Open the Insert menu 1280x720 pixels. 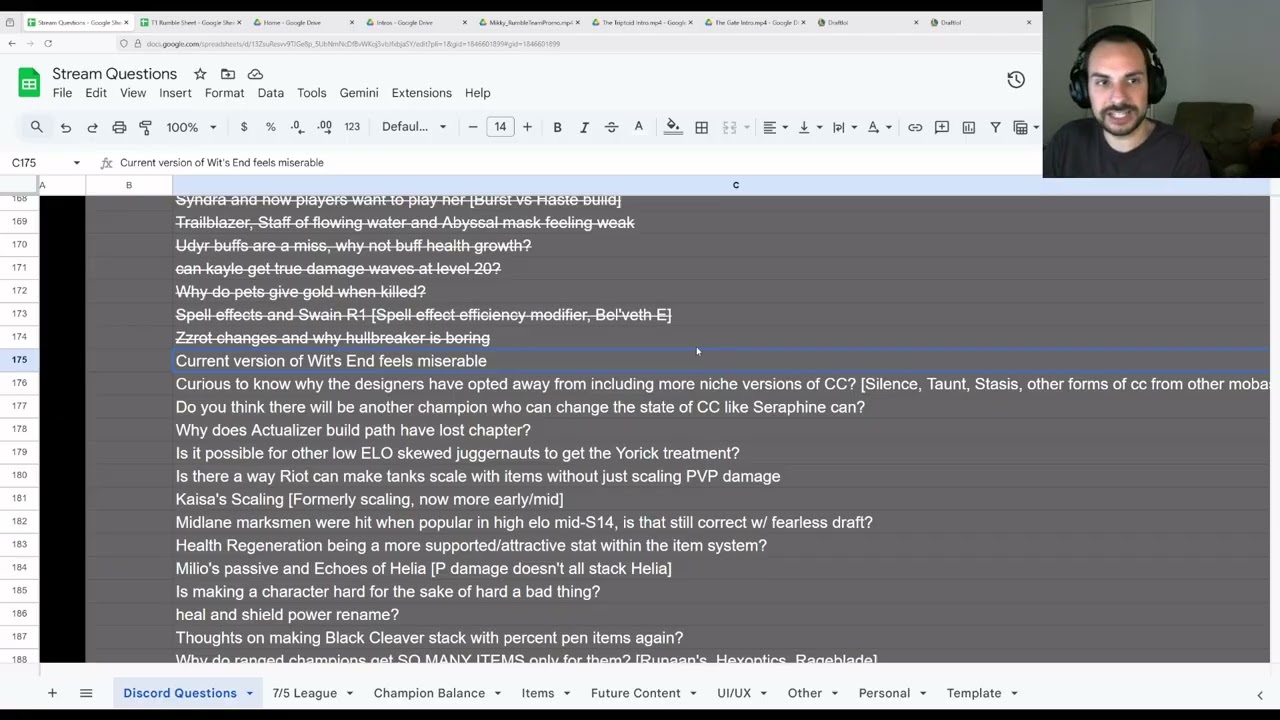[x=175, y=93]
